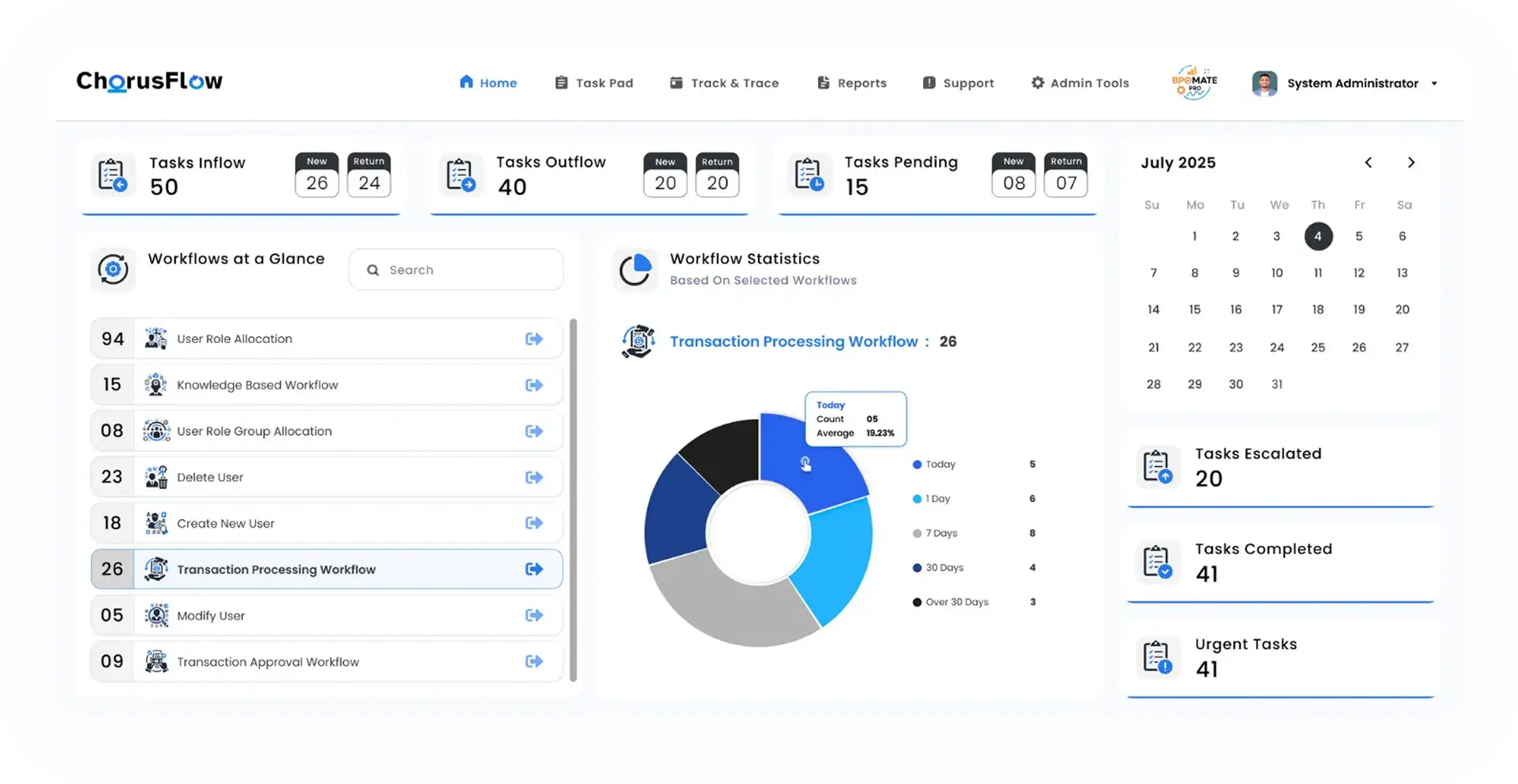This screenshot has height=784, width=1518.
Task: Select July 22 in the calendar
Action: [1195, 347]
